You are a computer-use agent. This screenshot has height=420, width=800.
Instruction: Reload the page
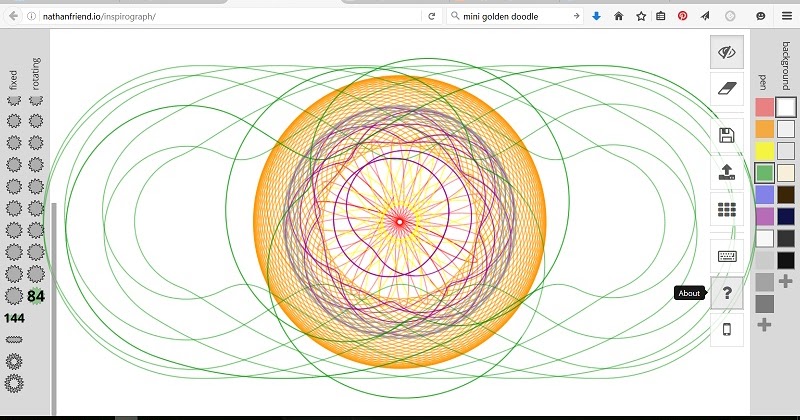click(x=432, y=16)
